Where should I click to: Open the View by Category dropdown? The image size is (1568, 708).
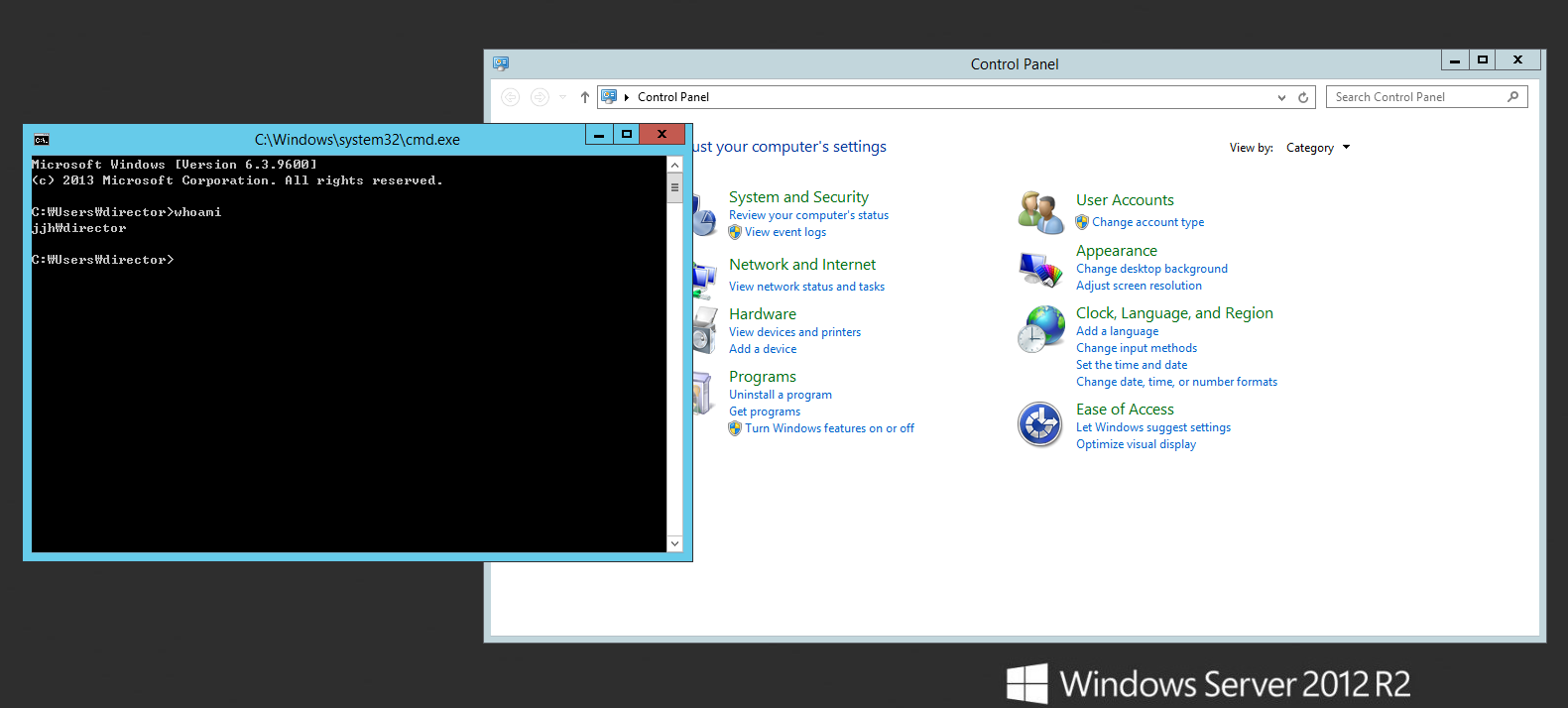coord(1318,148)
